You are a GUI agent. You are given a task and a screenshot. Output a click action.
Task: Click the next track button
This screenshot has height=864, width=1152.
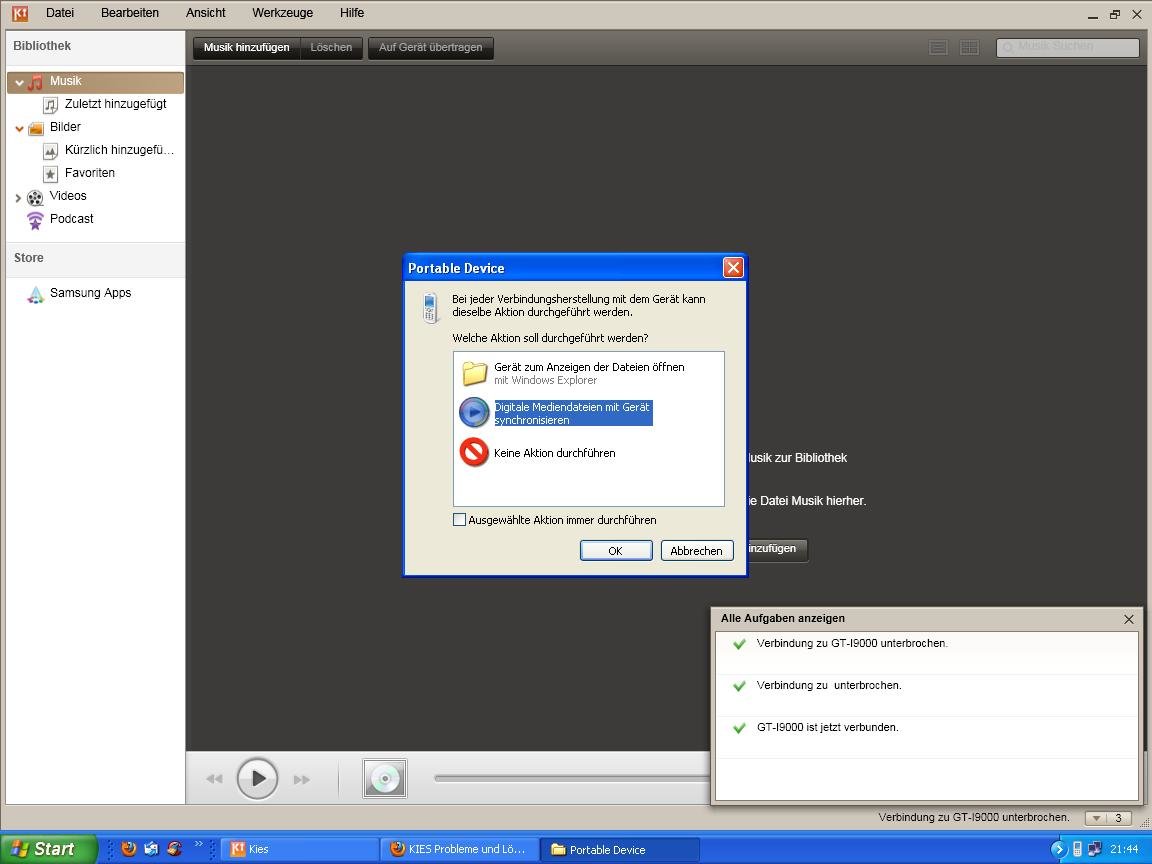302,779
